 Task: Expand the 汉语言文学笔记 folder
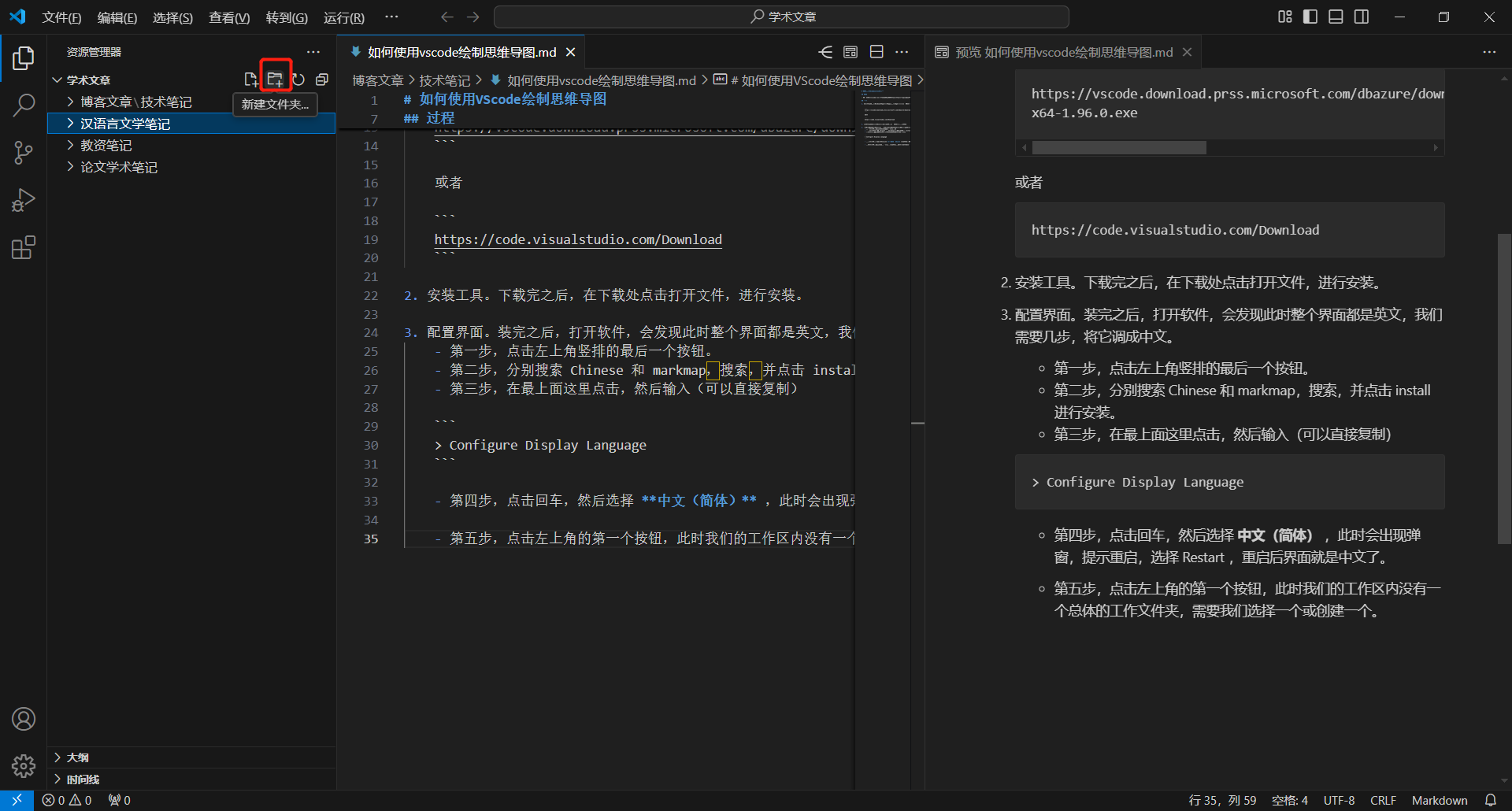(x=191, y=124)
